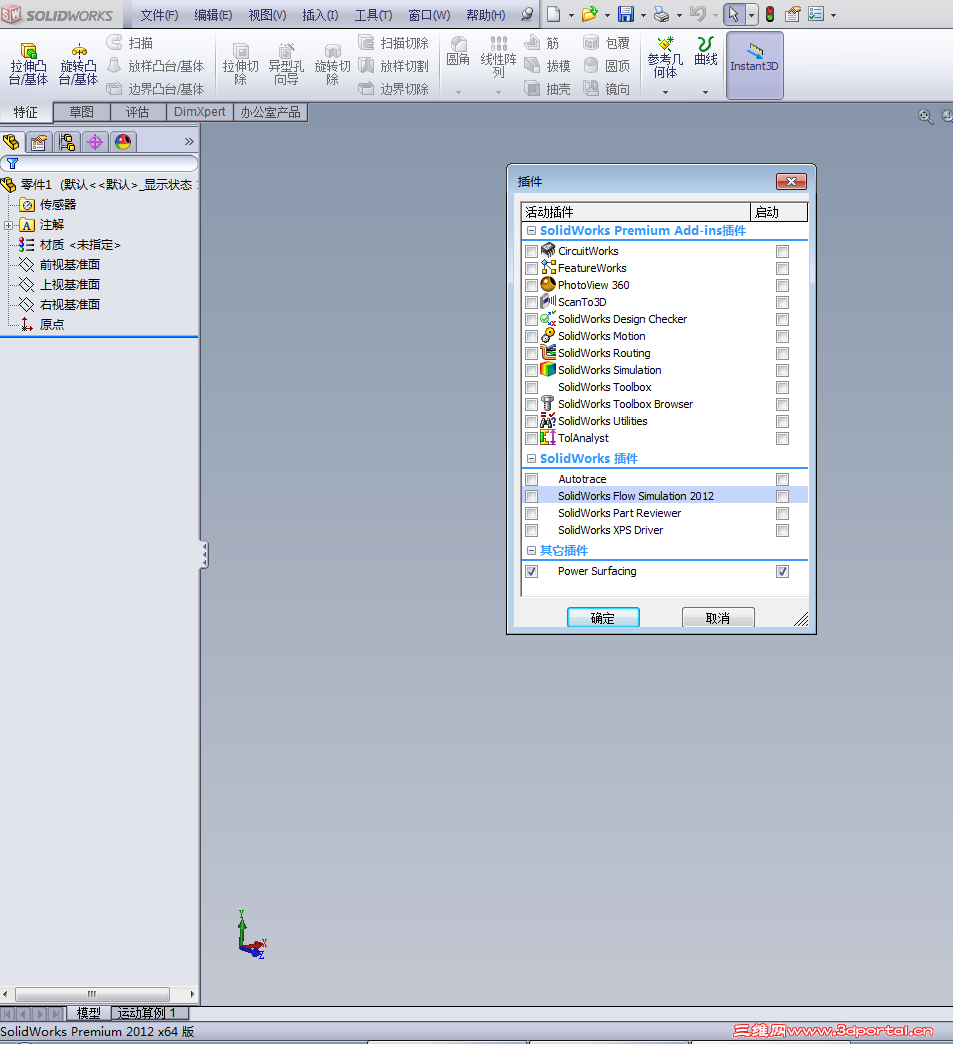The height and width of the screenshot is (1044, 953).
Task: Open the 工具(T) menu
Action: 373,15
